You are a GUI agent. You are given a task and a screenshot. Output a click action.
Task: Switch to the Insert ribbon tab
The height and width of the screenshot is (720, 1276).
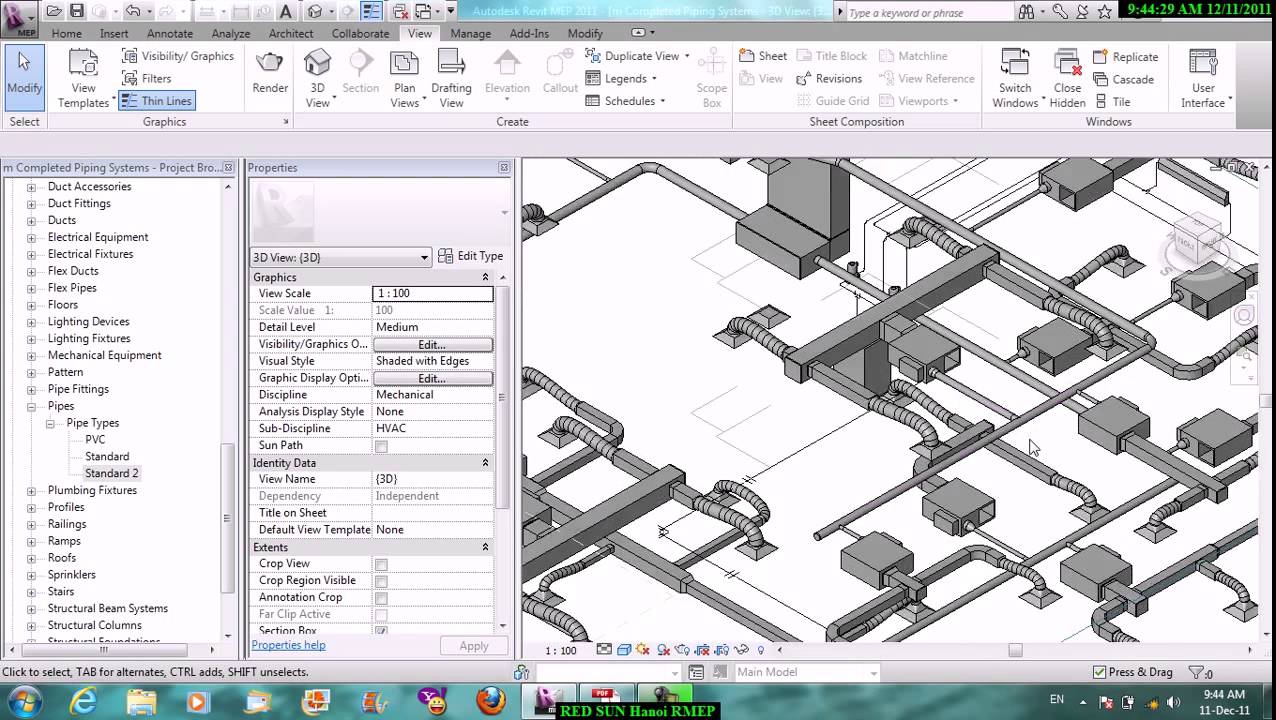point(114,33)
